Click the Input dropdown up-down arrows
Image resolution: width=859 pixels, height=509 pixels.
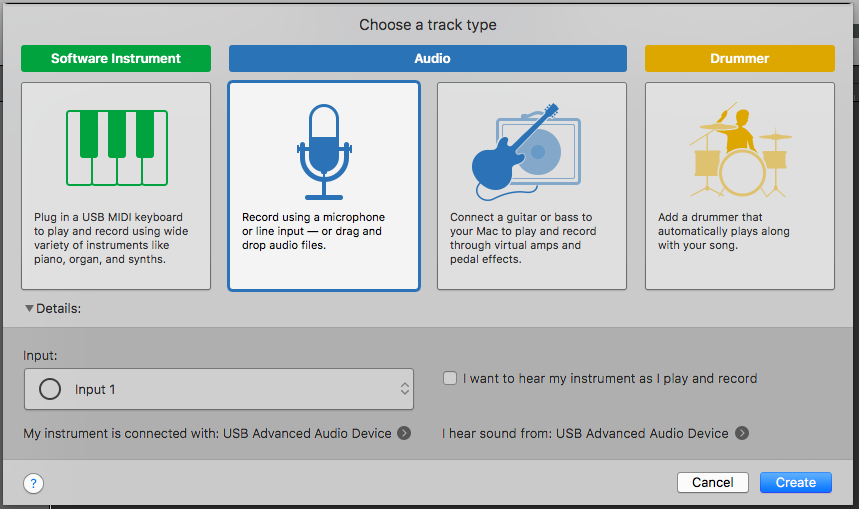tap(405, 389)
